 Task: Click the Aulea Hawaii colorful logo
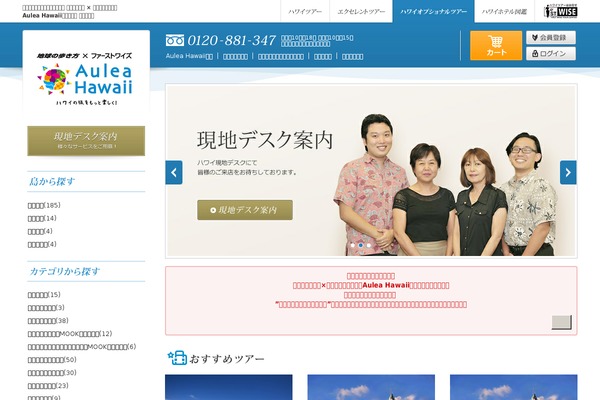click(x=85, y=79)
